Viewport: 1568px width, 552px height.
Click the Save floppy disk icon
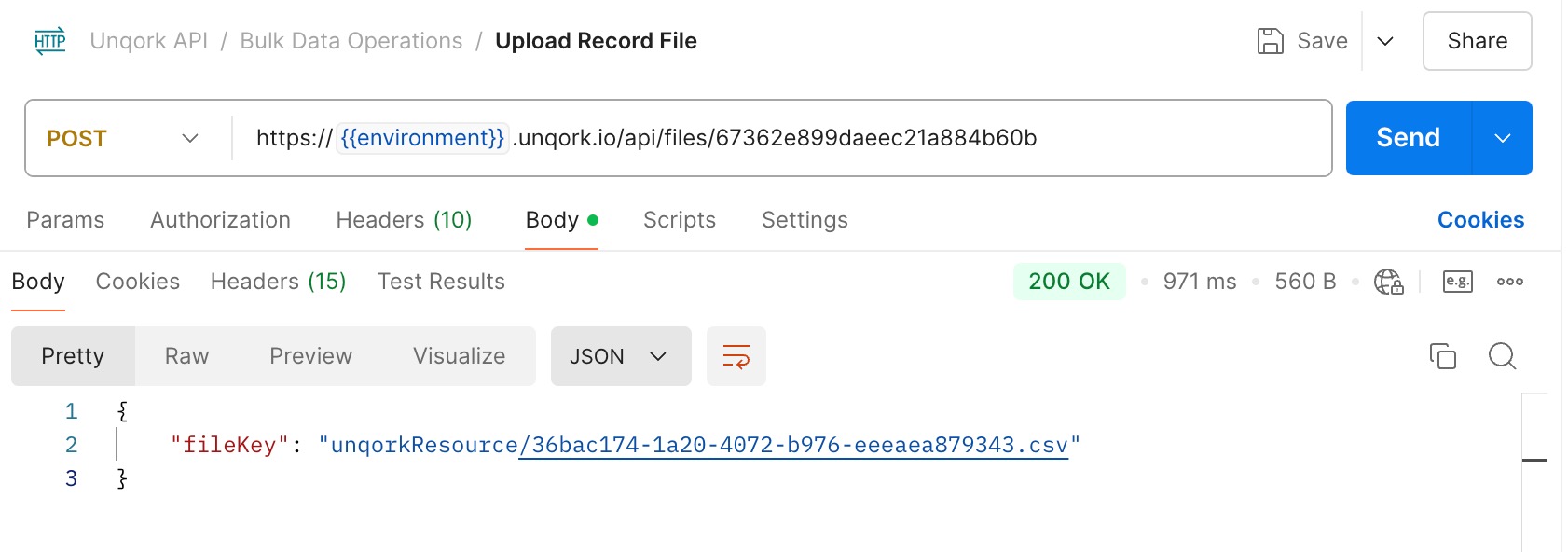tap(1270, 41)
